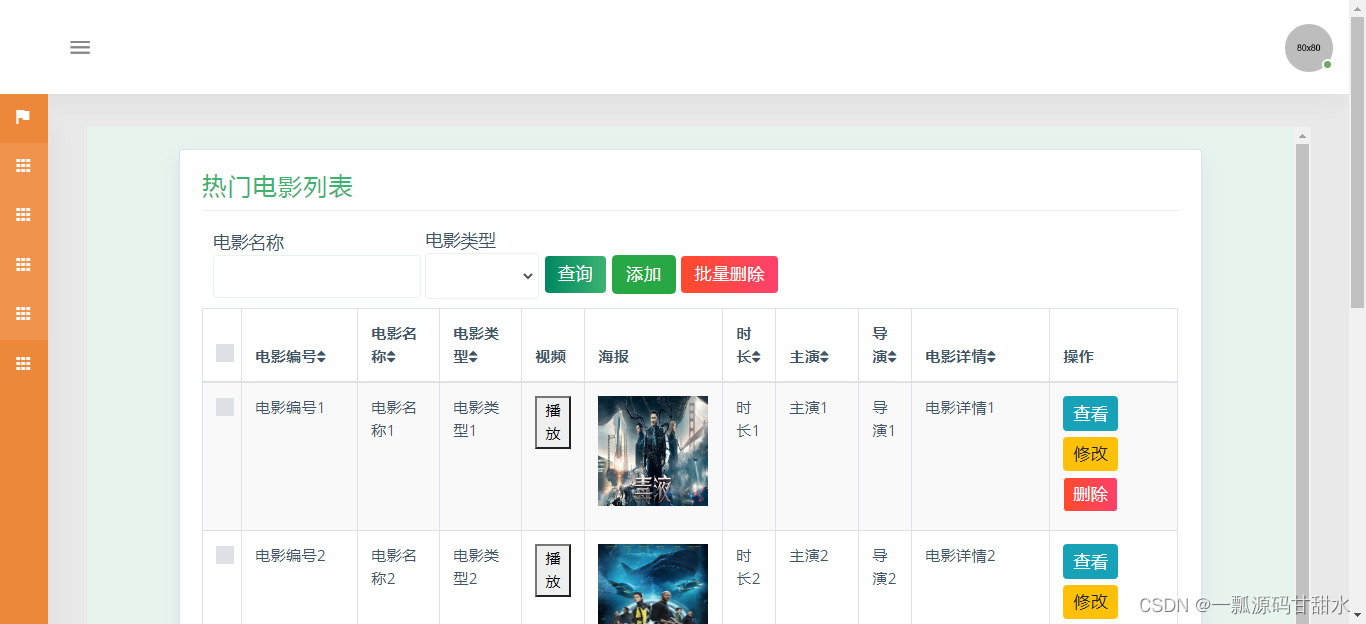
Task: Select the 热门电影列表 heading
Action: tap(277, 186)
